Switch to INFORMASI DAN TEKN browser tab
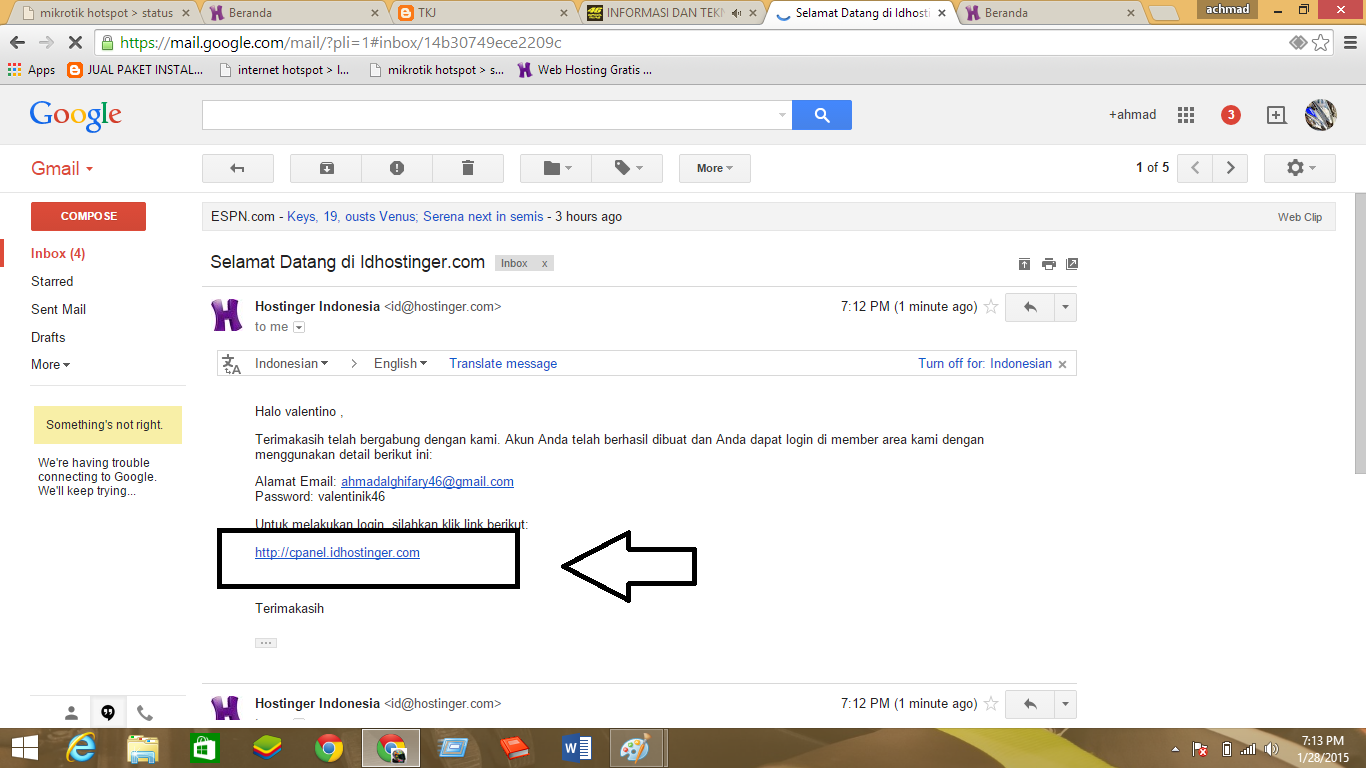This screenshot has width=1366, height=768. coord(670,13)
